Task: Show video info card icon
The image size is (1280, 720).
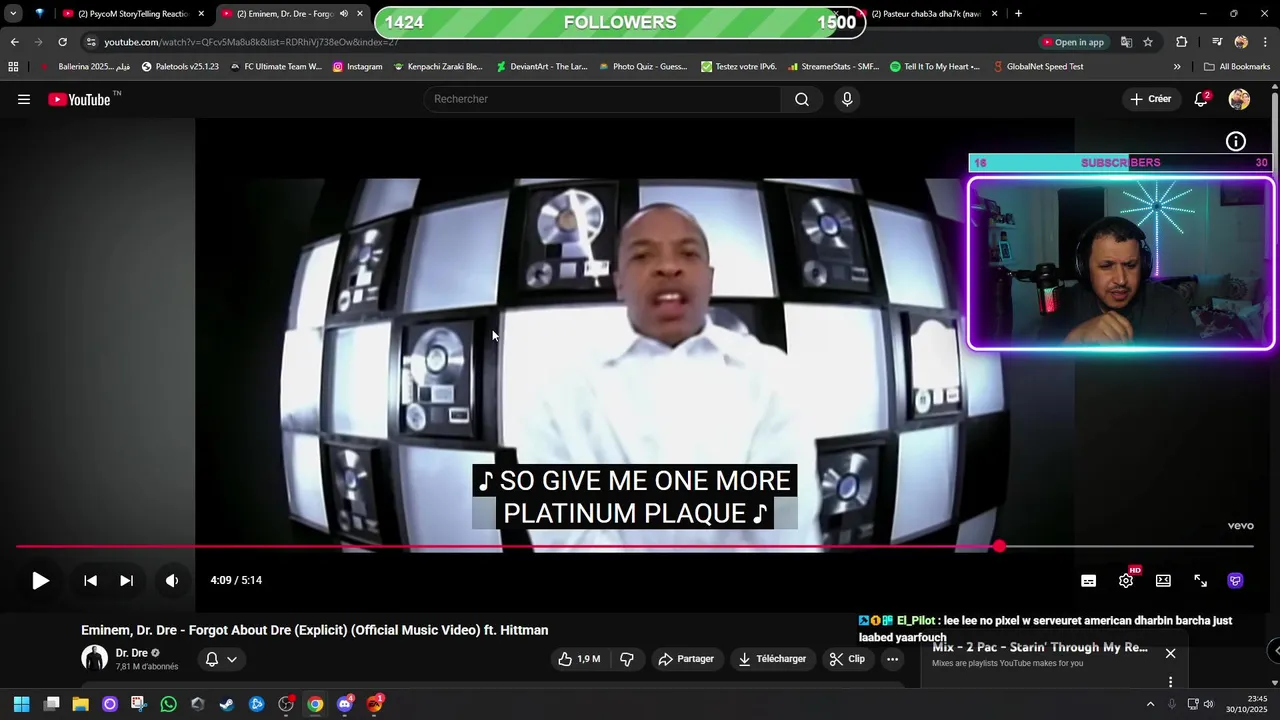Action: [1236, 141]
